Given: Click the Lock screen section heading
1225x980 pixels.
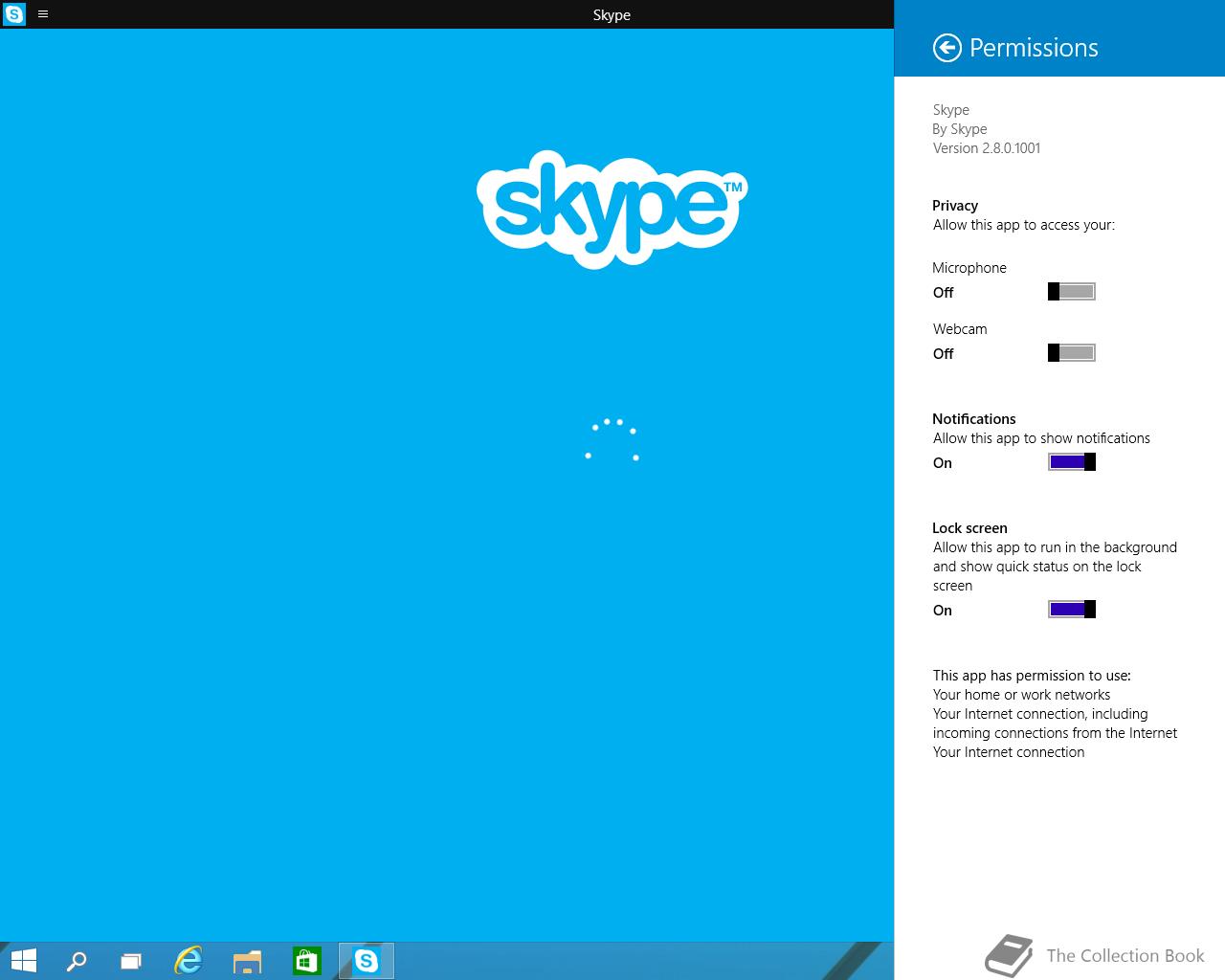Looking at the screenshot, I should (x=969, y=528).
